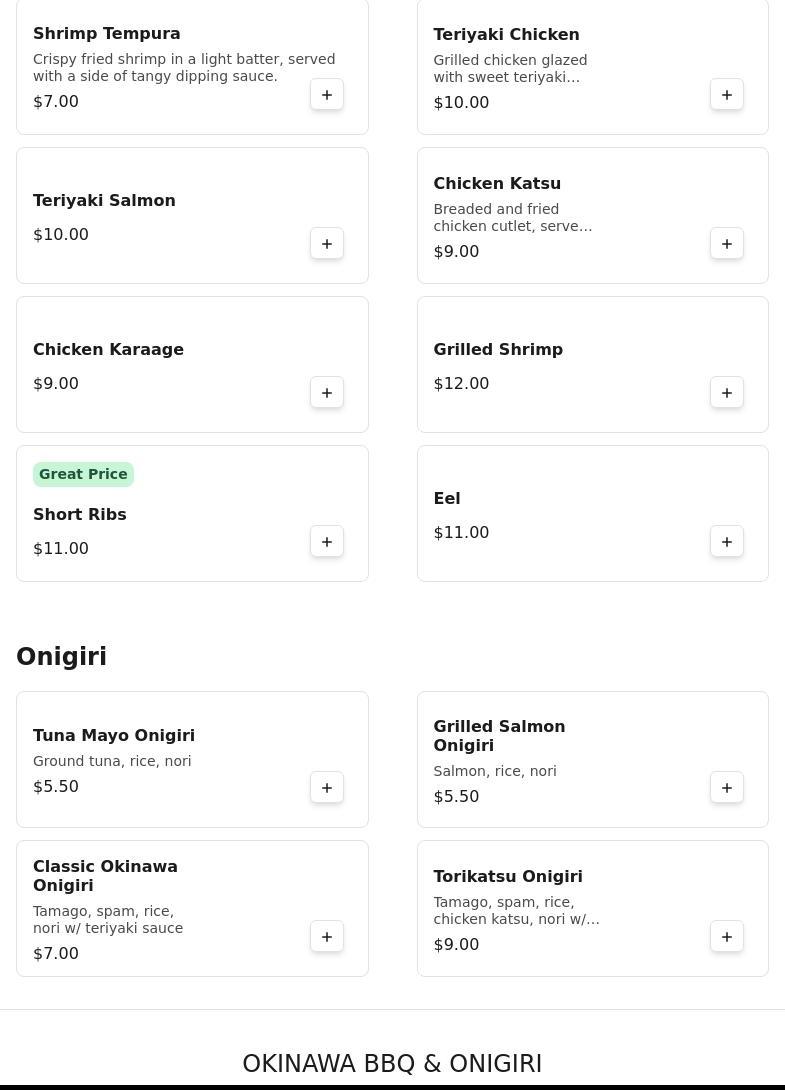The height and width of the screenshot is (1090, 785).
Task: Add Tuna Mayo Onigiri to order
Action: (327, 788)
